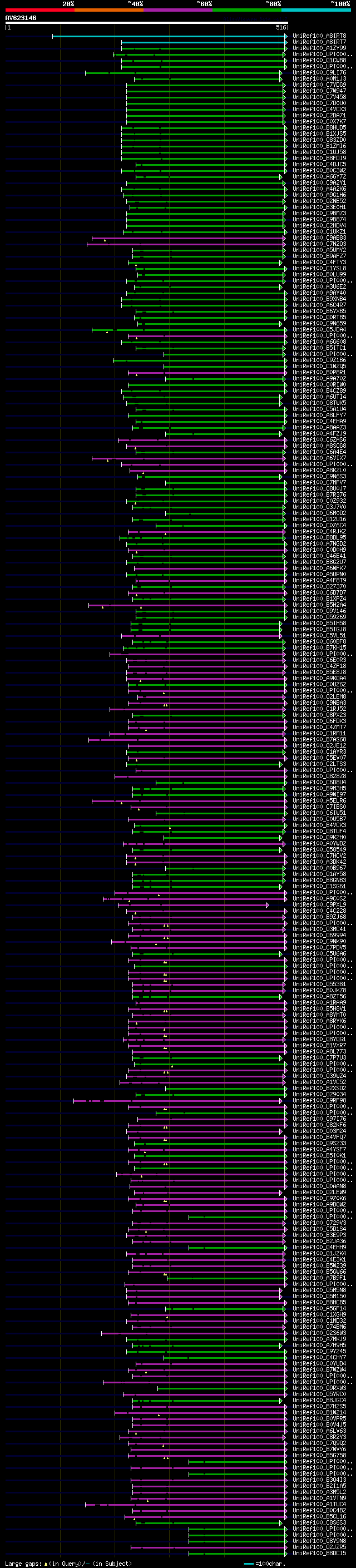Click hit UniRef100_C9LI76
Image resolution: width=356 pixels, height=1568 pixels.
point(319,72)
